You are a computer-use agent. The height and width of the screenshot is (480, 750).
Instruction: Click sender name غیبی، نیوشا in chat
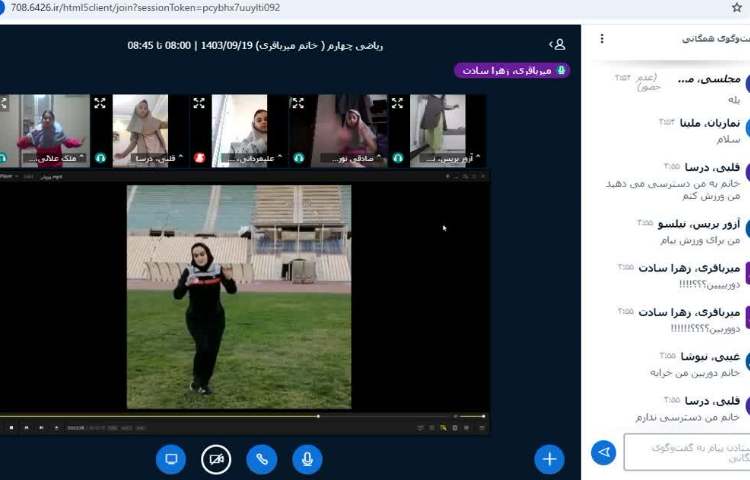[710, 356]
